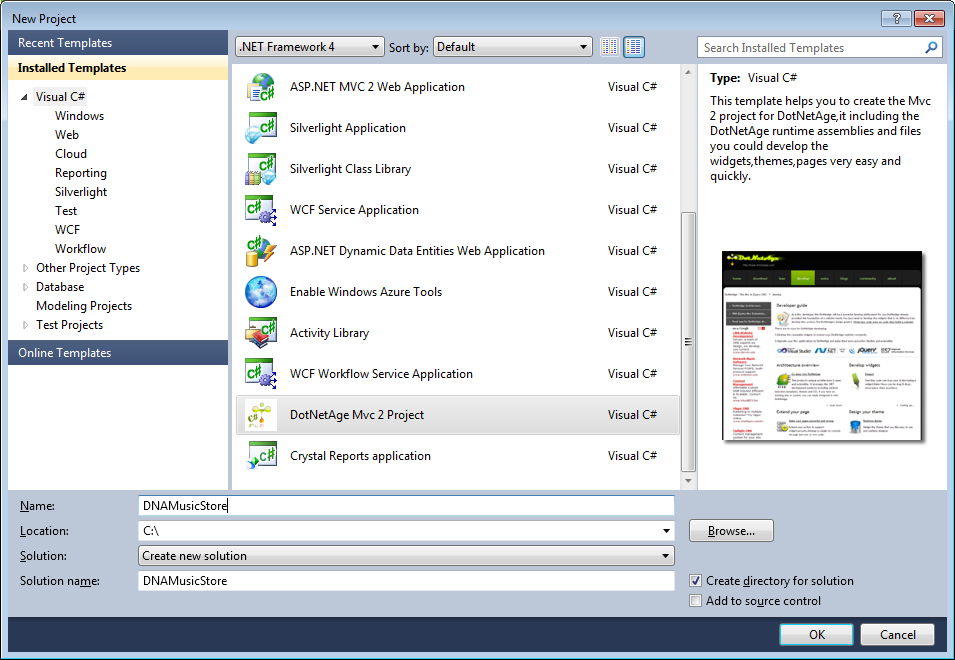
Task: Open the Sort by Default dropdown
Action: (x=513, y=47)
